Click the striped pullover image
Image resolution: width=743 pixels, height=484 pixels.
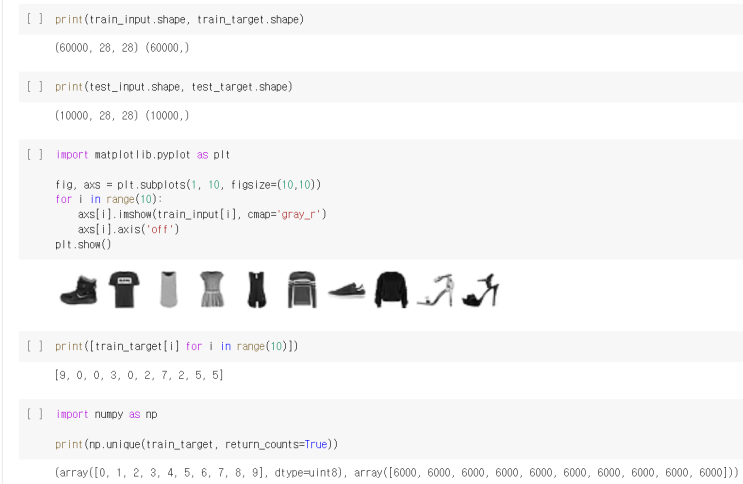click(x=301, y=289)
